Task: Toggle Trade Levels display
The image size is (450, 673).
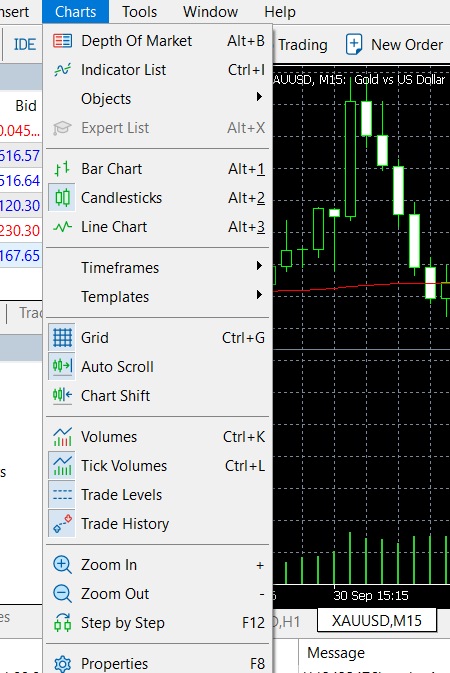Action: [x=157, y=495]
